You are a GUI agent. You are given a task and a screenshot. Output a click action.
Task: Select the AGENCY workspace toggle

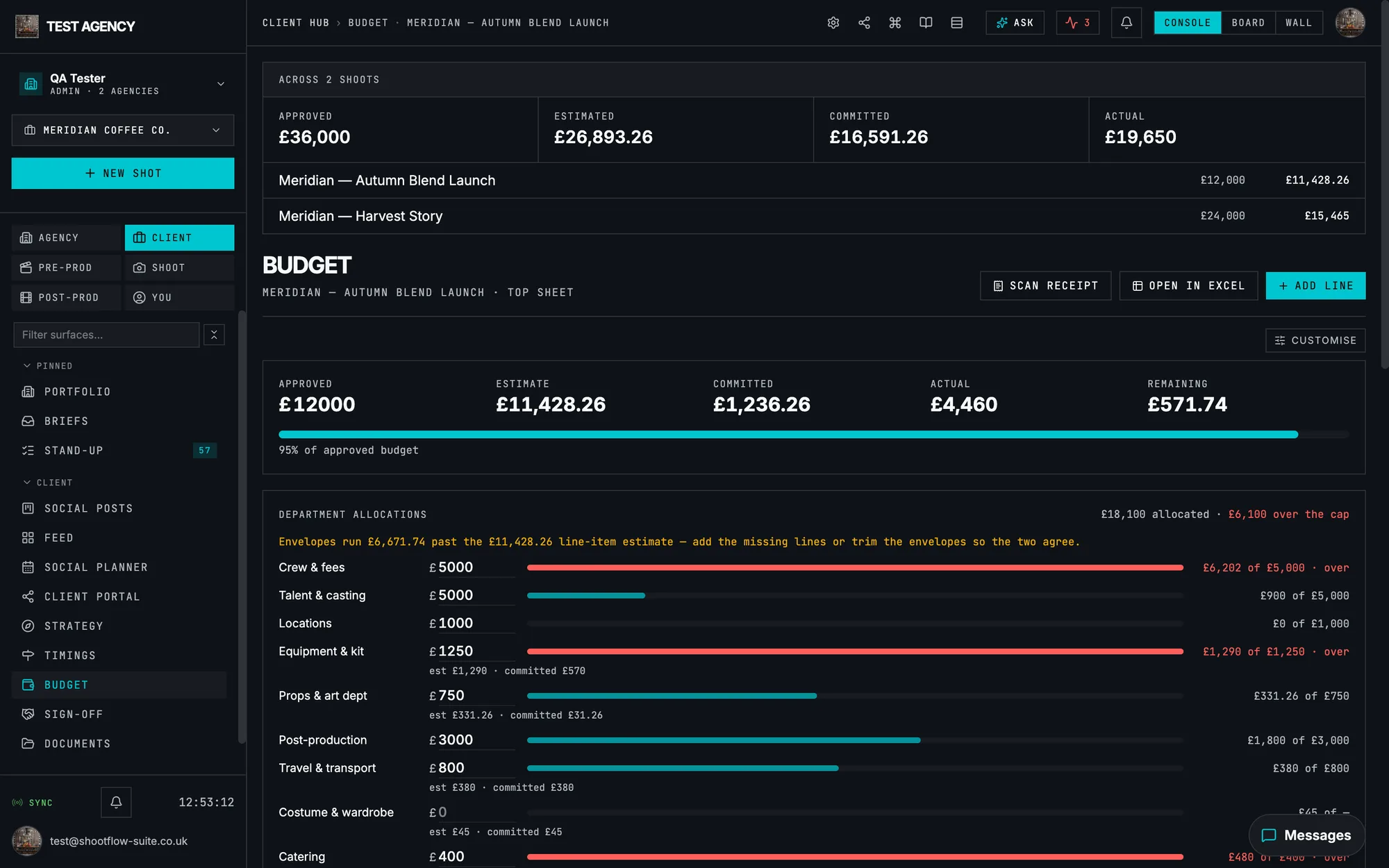(x=67, y=237)
